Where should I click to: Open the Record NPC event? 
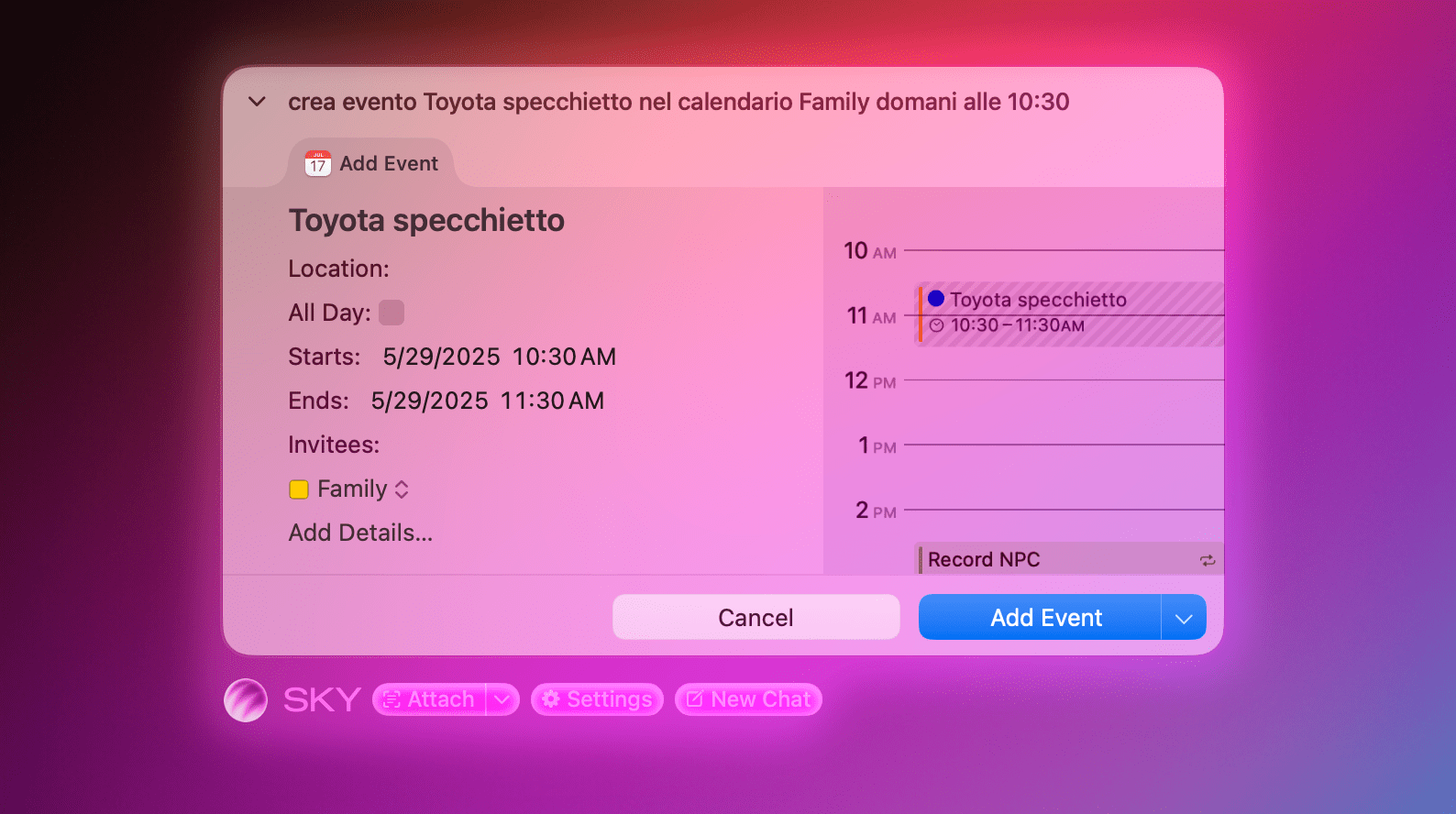point(1069,559)
